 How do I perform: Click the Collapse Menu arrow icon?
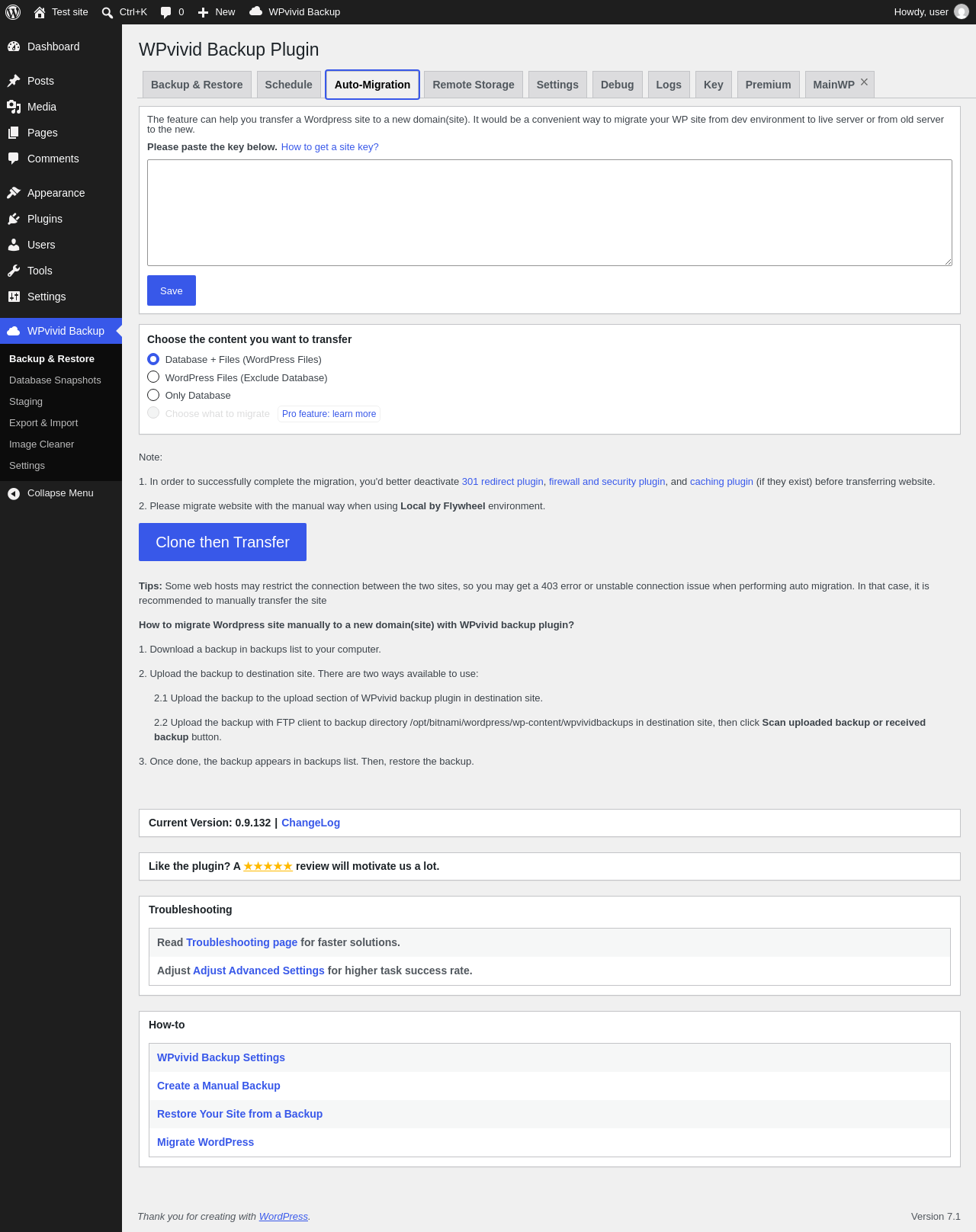tap(14, 493)
